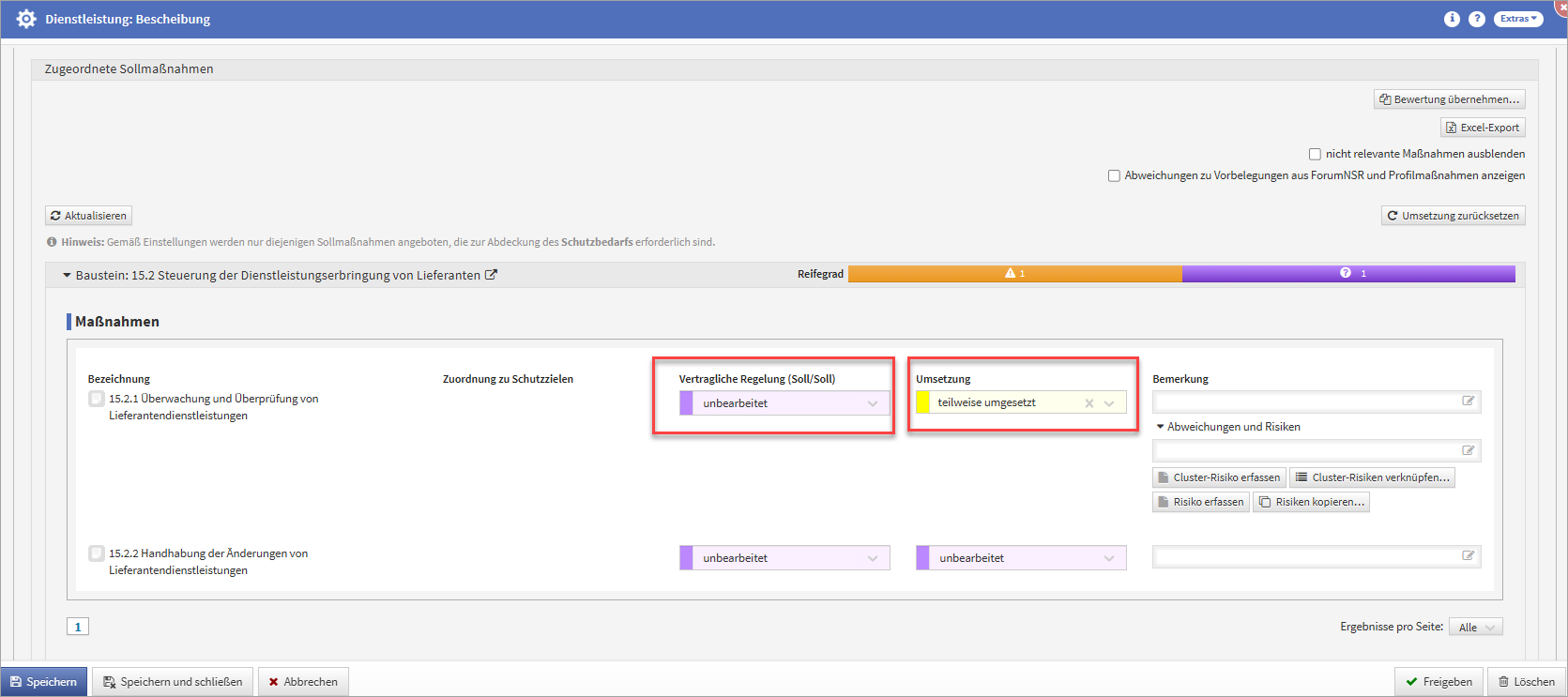Click the Excel-Export button
This screenshot has height=697, width=1568.
point(1483,128)
